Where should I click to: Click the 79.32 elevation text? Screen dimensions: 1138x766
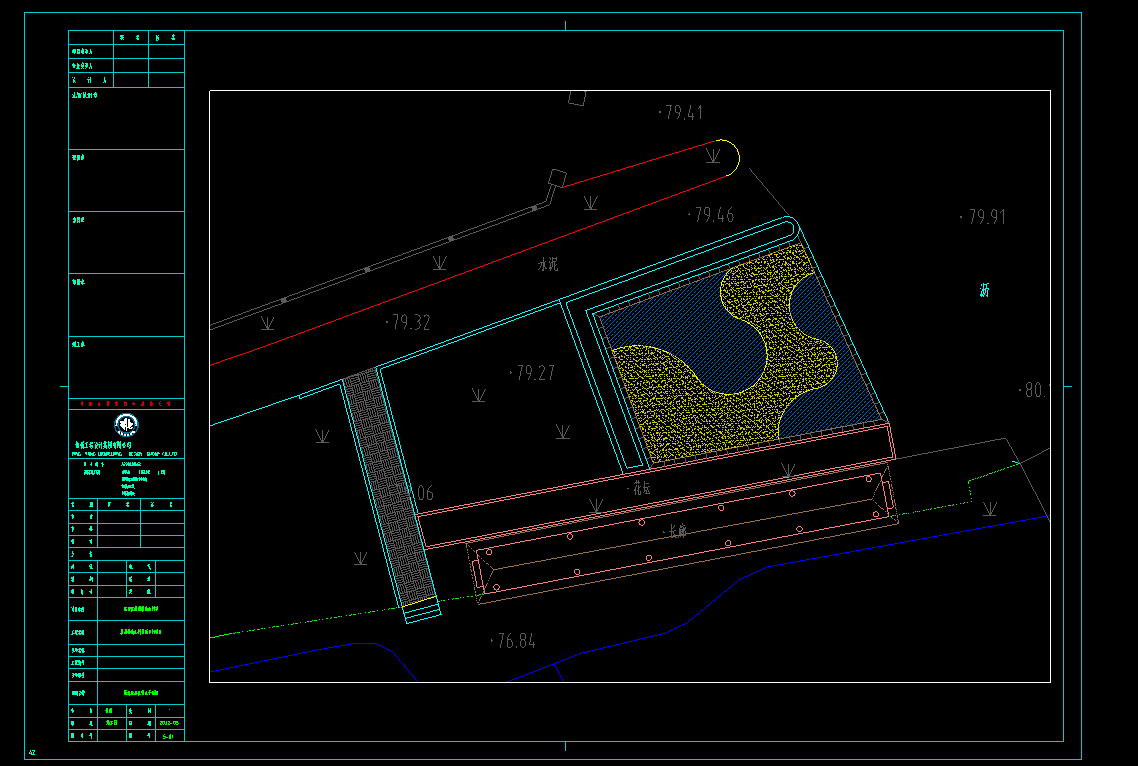click(408, 323)
